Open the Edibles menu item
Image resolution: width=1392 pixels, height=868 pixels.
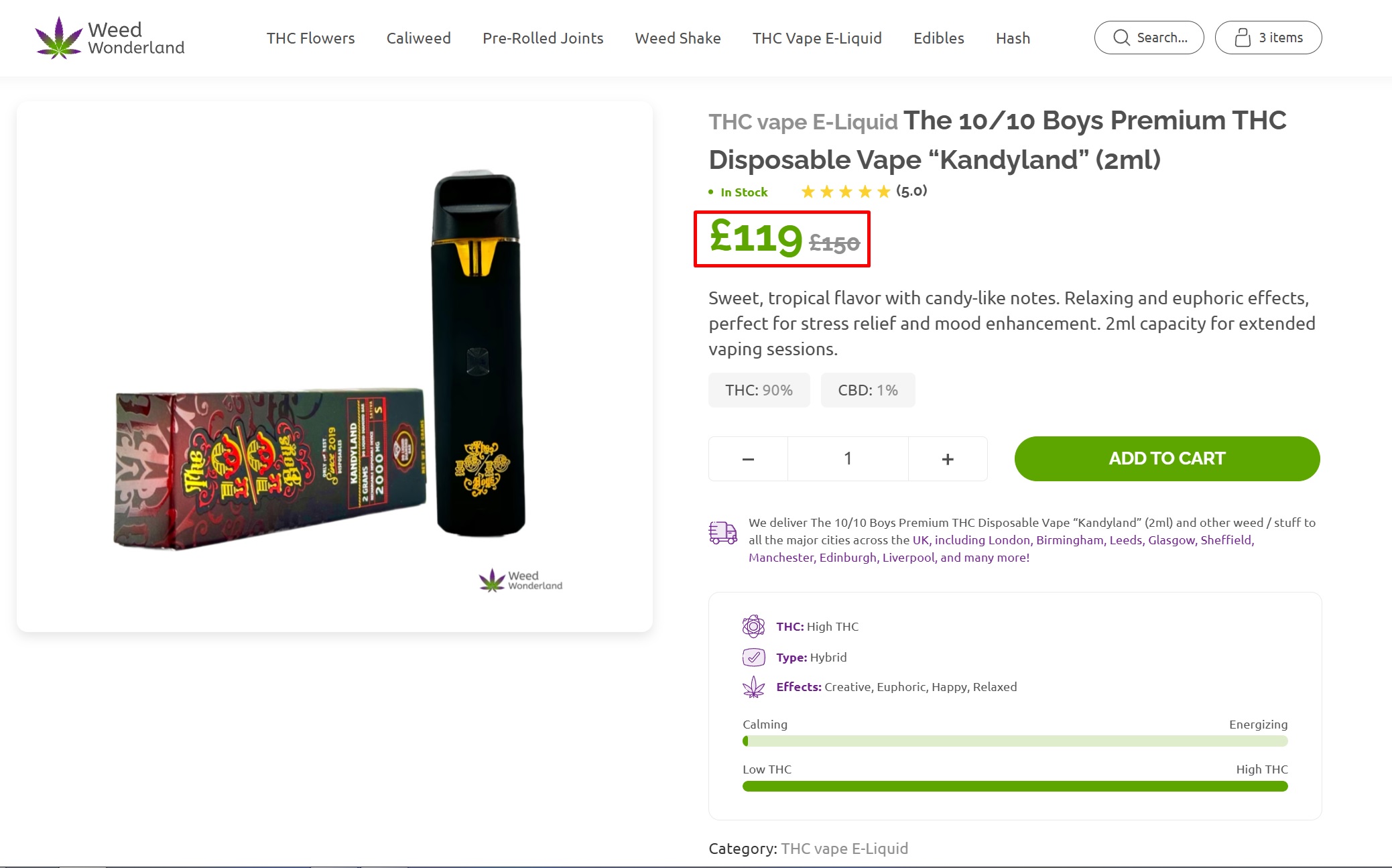click(938, 38)
